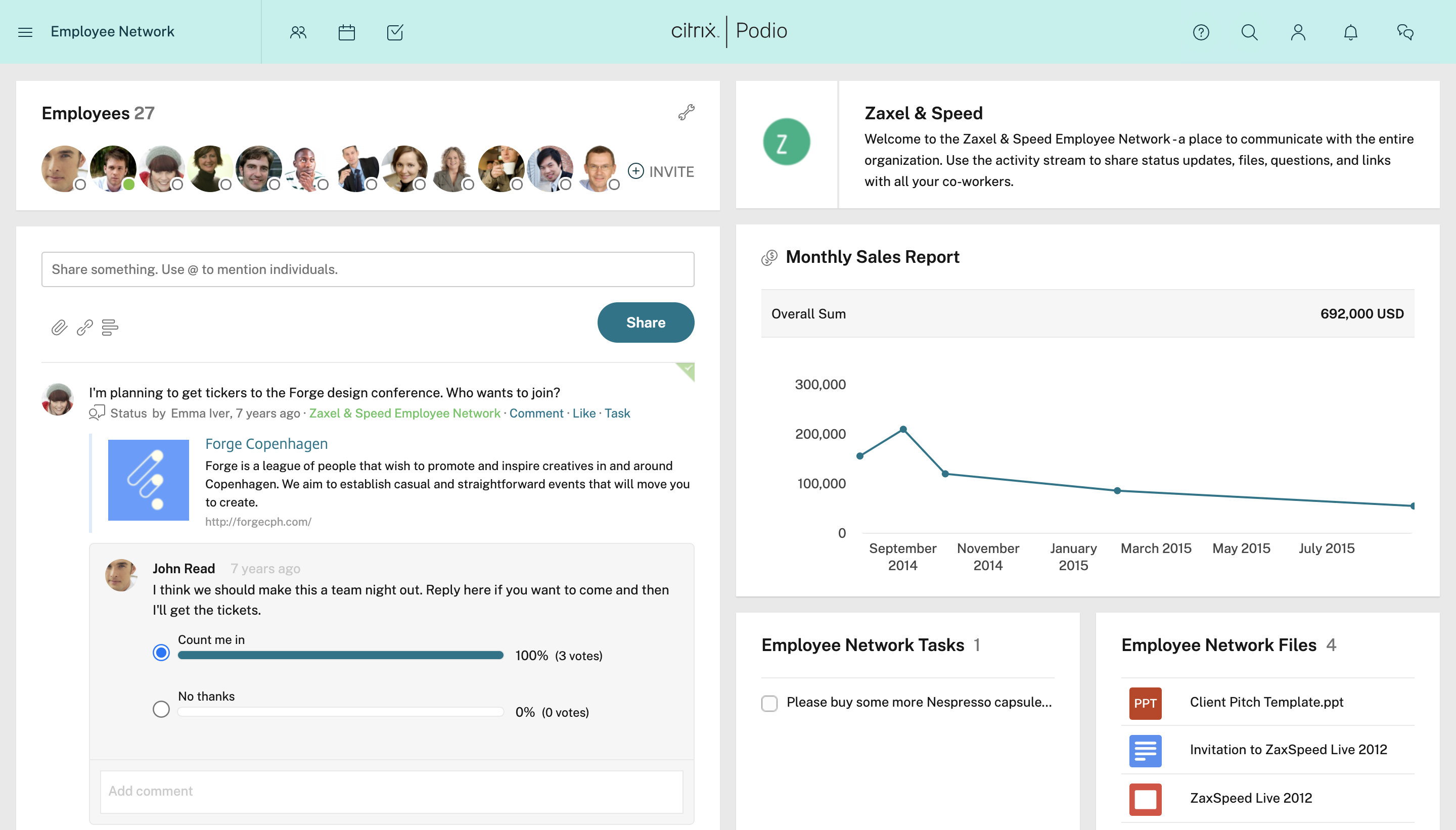Screen dimensions: 1456x830
Task: Open the user account profile menu
Action: click(1298, 32)
